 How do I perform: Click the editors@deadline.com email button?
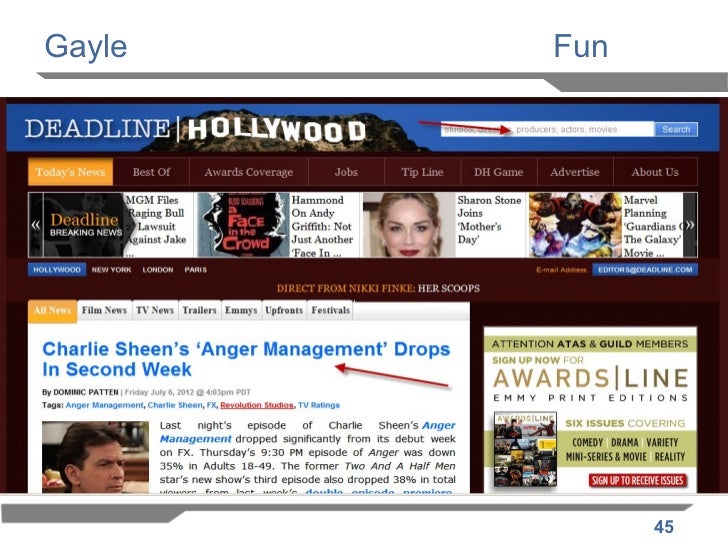[645, 270]
